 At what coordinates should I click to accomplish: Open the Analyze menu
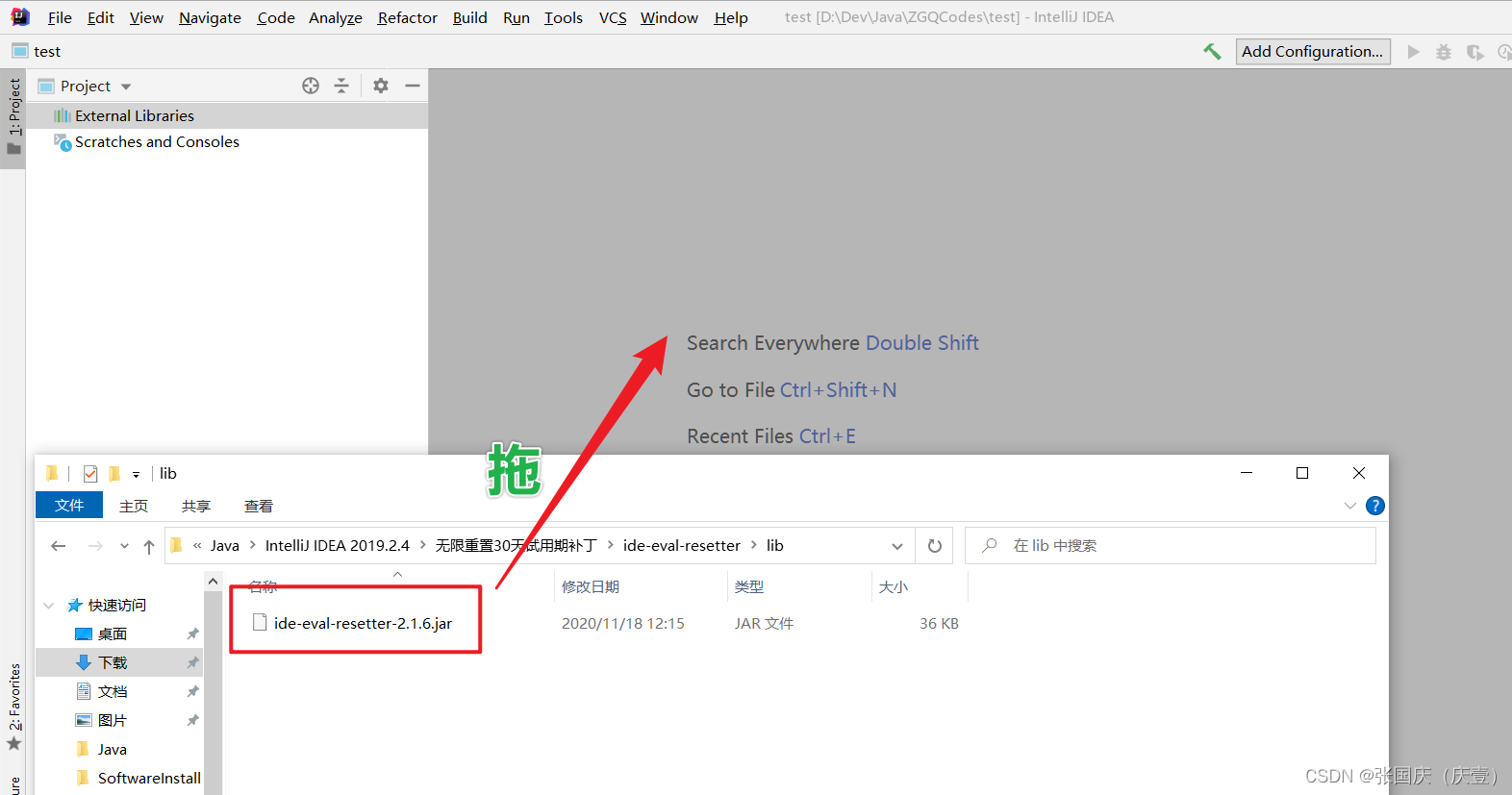(336, 17)
